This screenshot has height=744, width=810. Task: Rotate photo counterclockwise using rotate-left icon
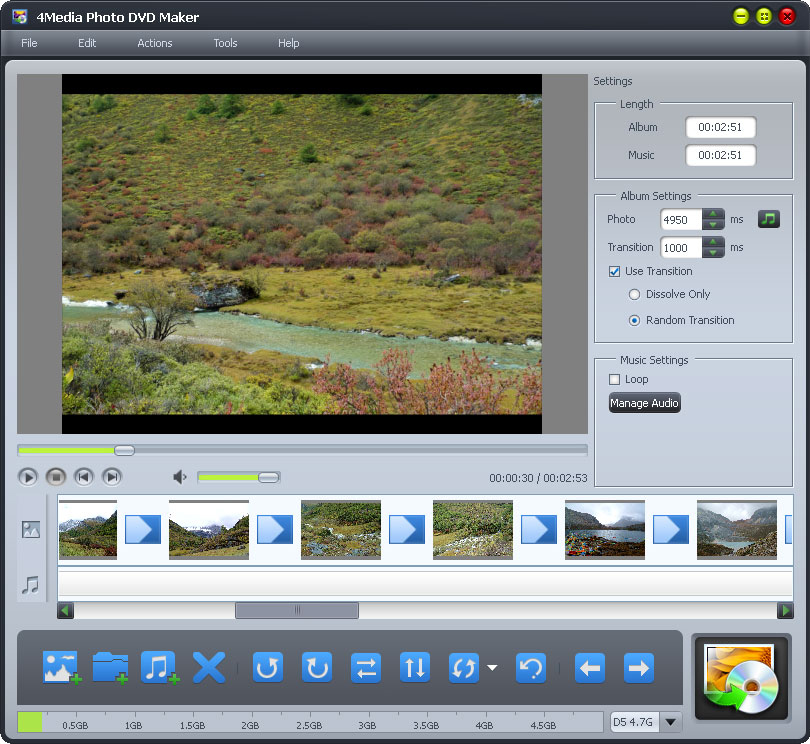click(267, 668)
